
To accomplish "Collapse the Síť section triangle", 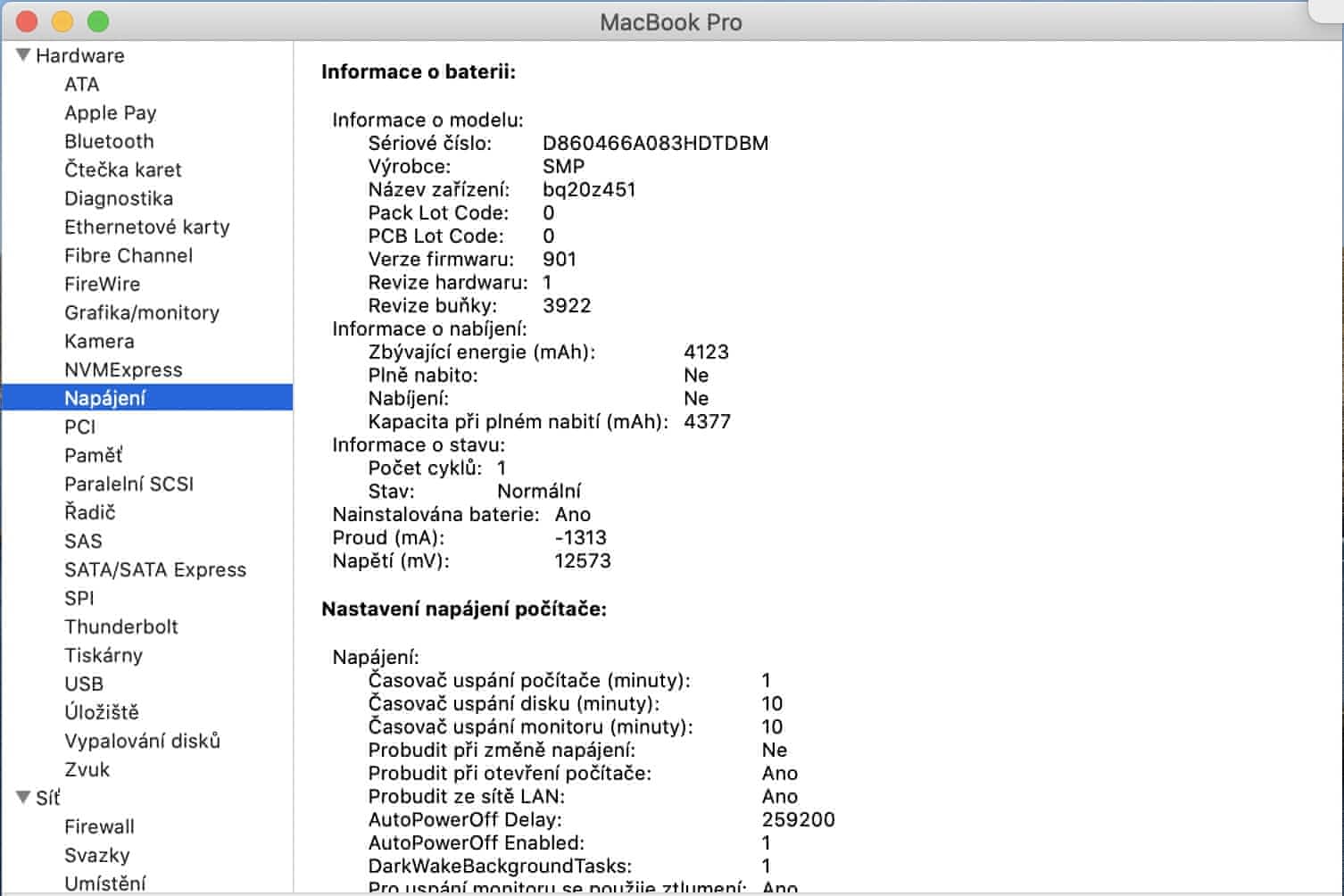I will 23,797.
